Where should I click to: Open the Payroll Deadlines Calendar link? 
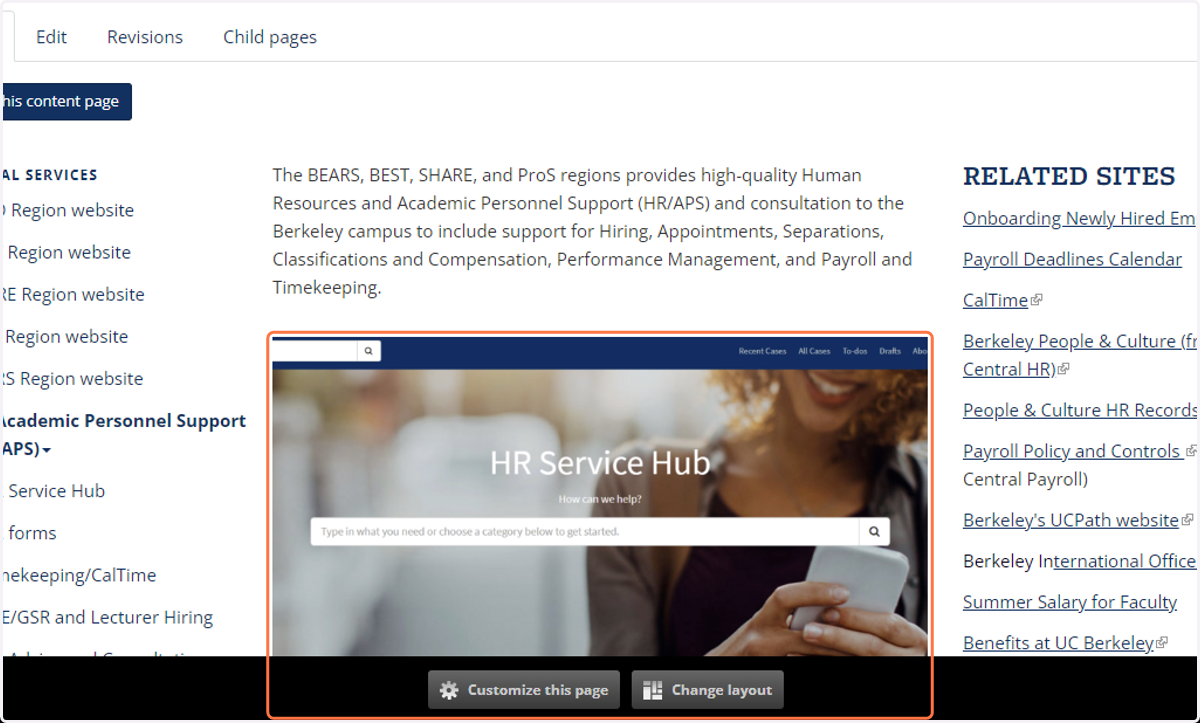point(1072,259)
